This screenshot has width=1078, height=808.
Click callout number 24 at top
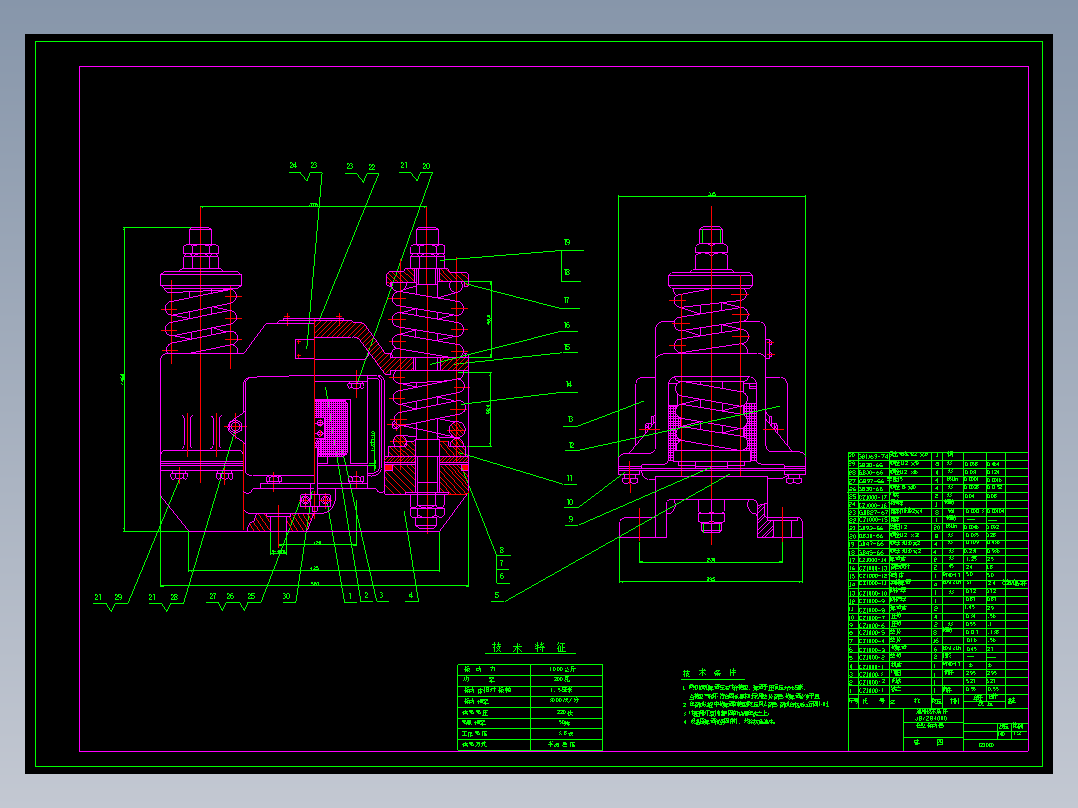pyautogui.click(x=294, y=166)
